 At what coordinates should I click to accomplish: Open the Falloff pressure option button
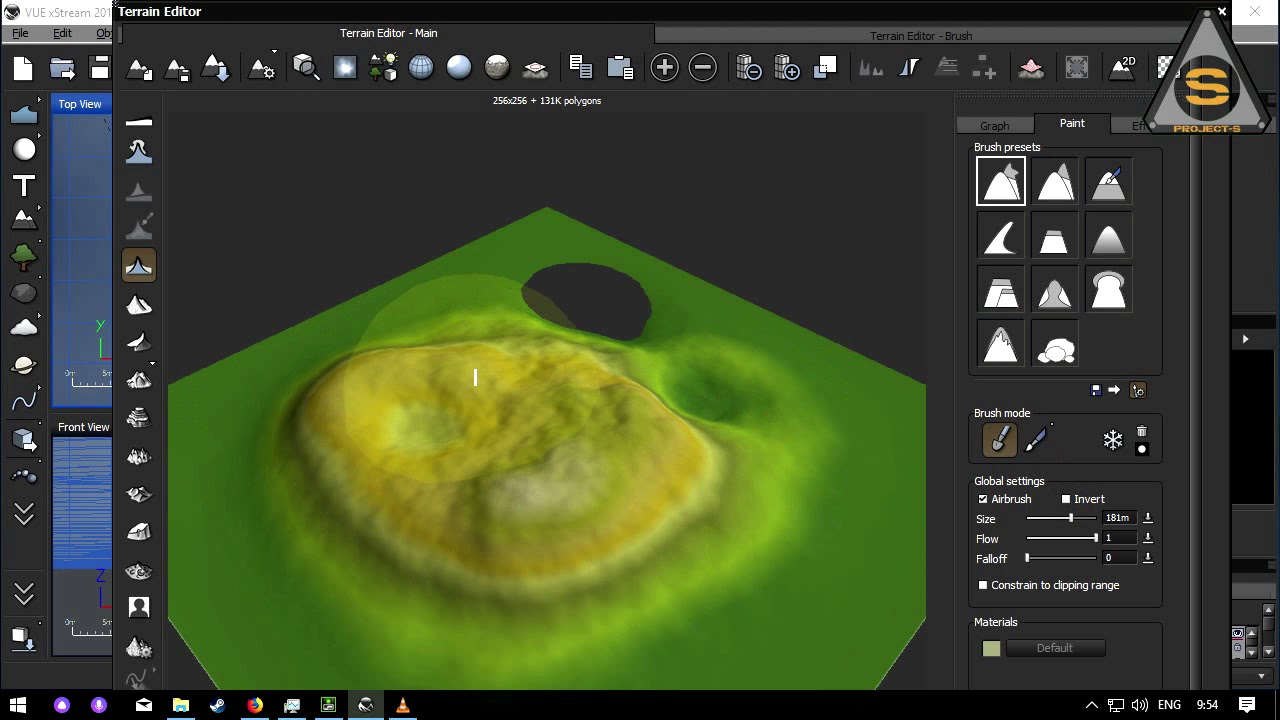coord(1147,558)
